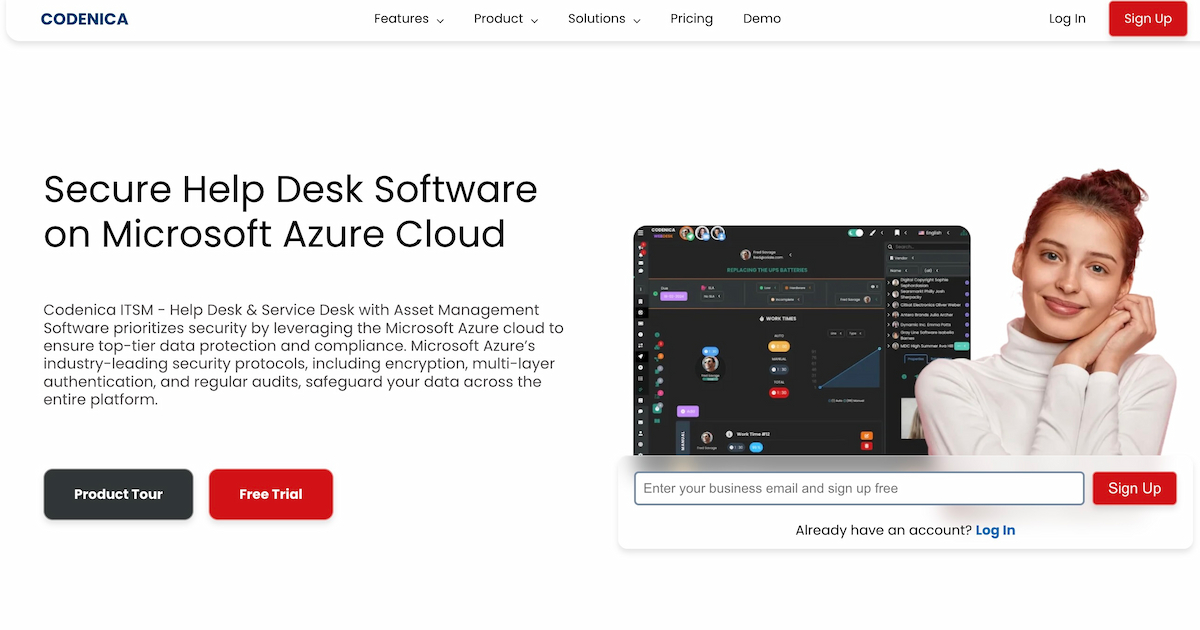
Task: Click the search icon in the vendor panel
Action: click(891, 247)
